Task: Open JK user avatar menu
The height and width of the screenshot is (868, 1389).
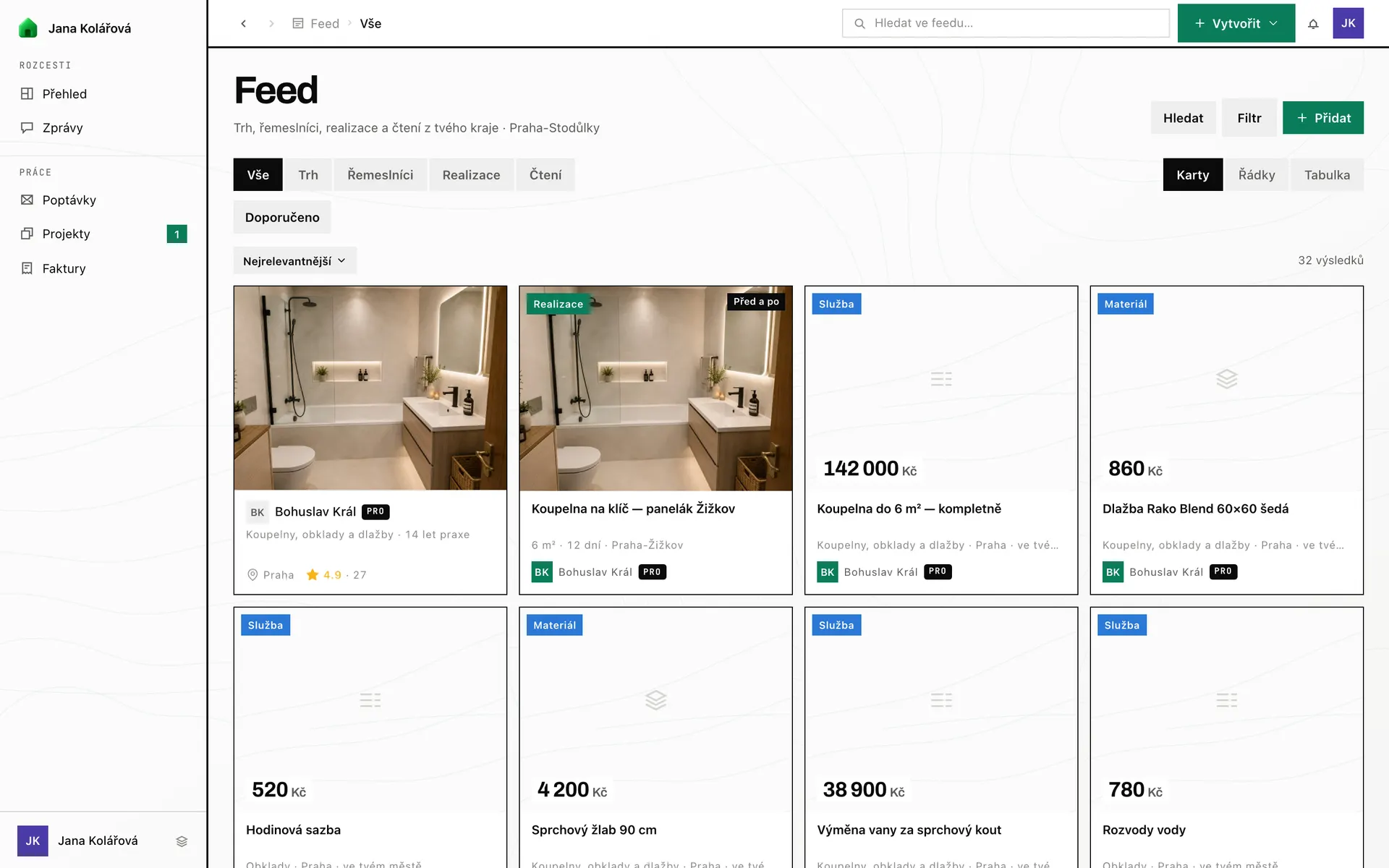Action: 1348,23
